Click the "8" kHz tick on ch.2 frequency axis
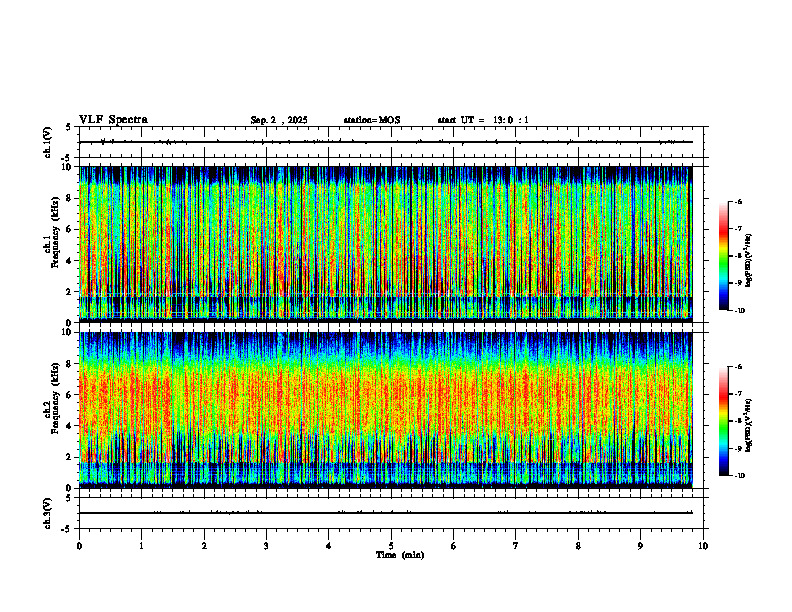Viewport: 792px width, 612px height. pos(70,364)
